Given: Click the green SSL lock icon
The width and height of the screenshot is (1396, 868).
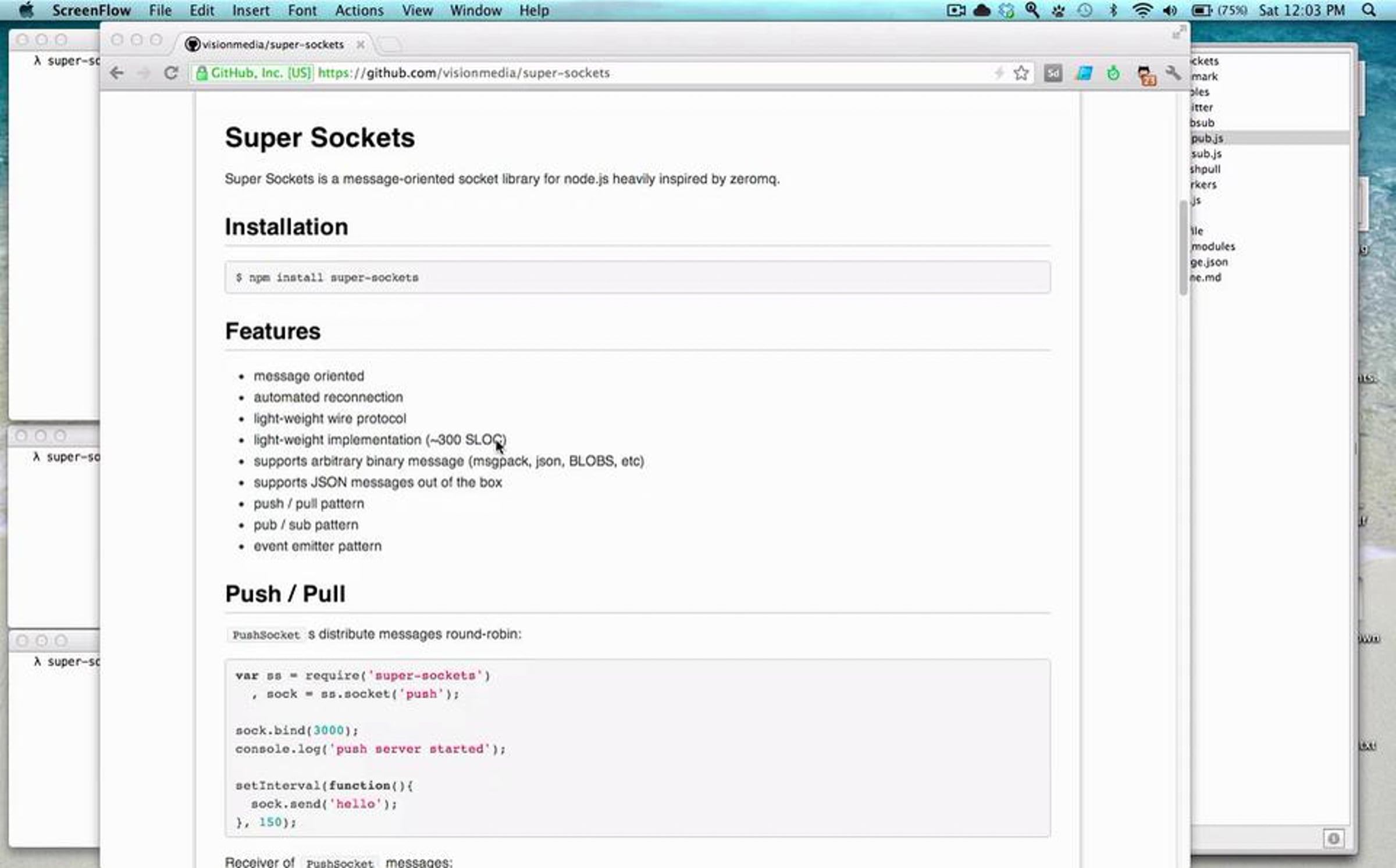Looking at the screenshot, I should click(202, 73).
